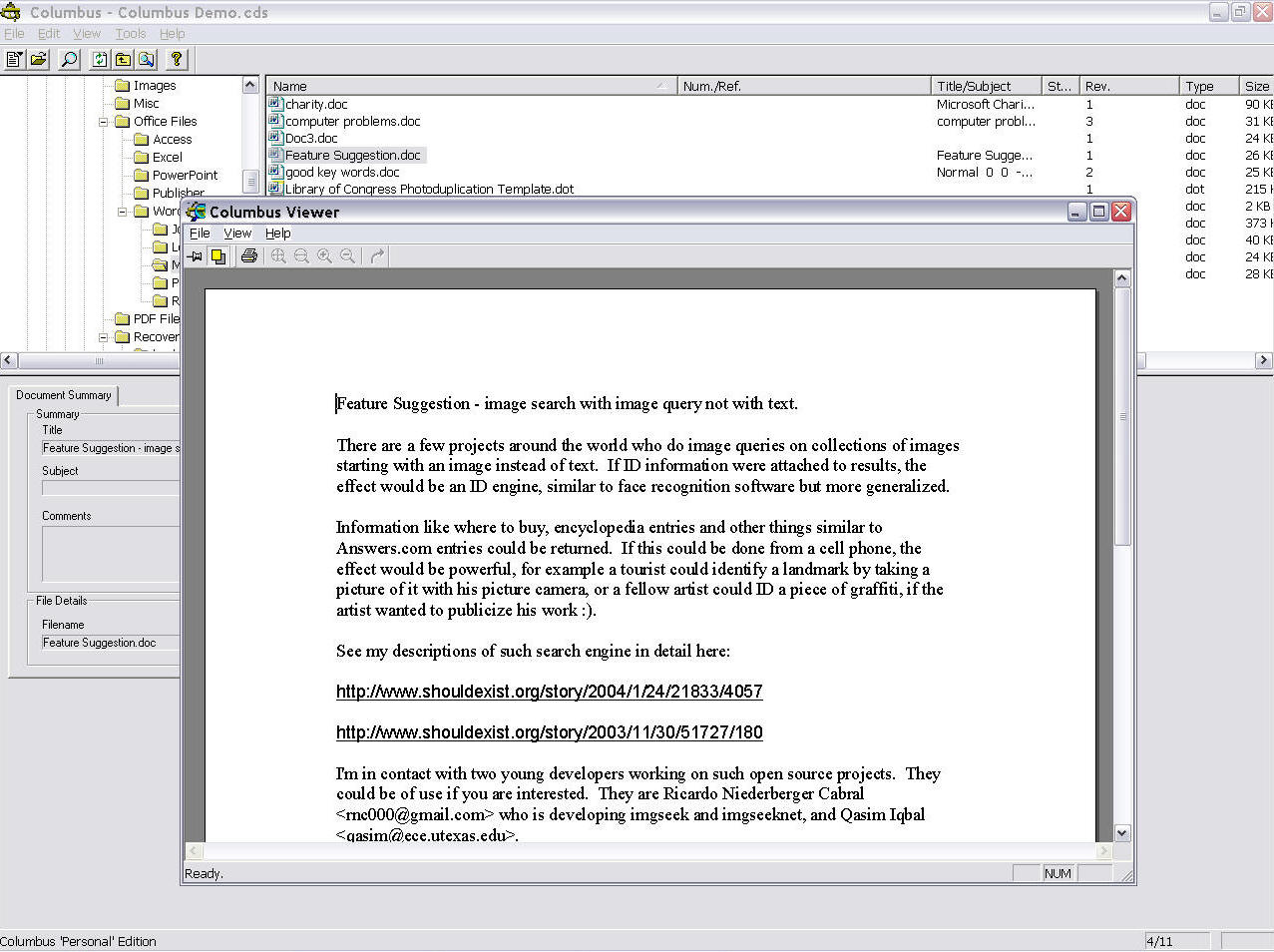
Task: Click the green refresh icon in Columbus toolbar
Action: pos(99,60)
